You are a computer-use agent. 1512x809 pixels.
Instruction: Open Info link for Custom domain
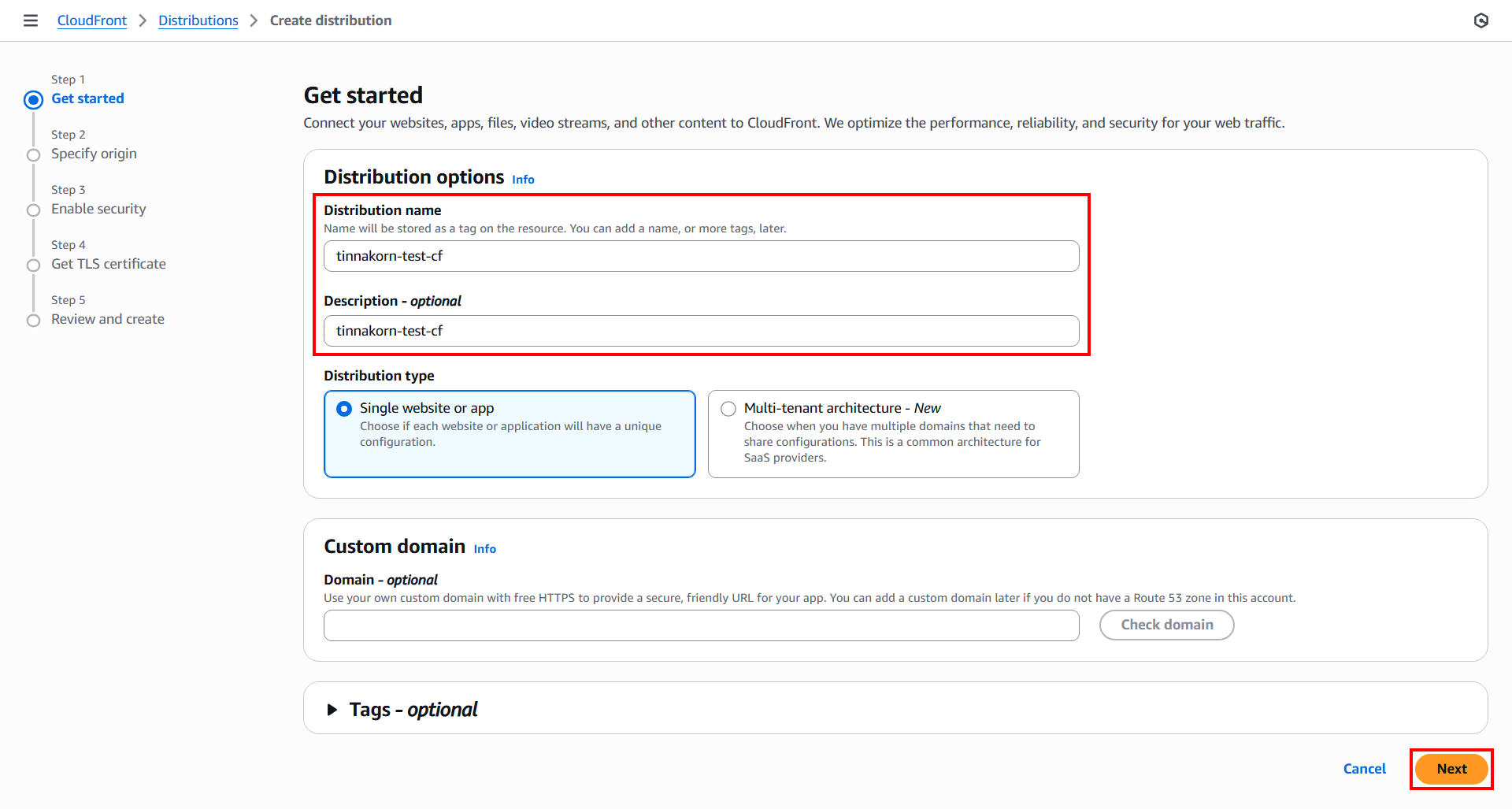click(x=484, y=549)
